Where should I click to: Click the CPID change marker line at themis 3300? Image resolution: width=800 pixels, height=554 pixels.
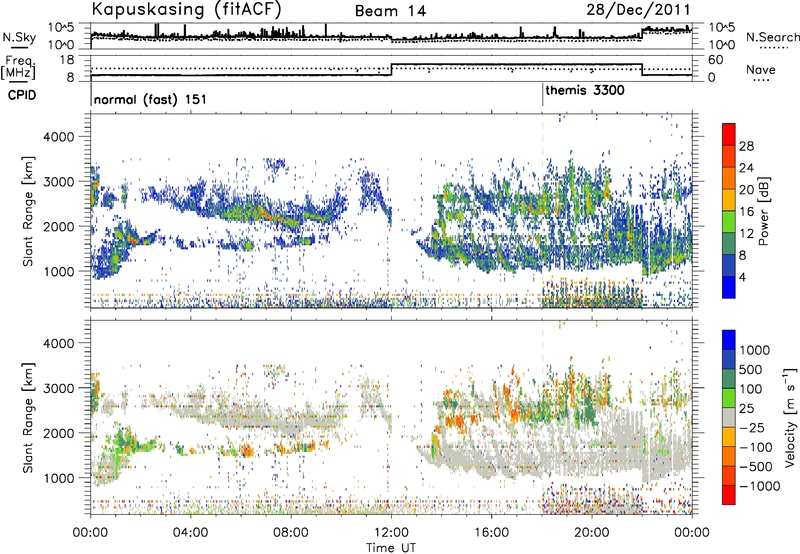542,95
